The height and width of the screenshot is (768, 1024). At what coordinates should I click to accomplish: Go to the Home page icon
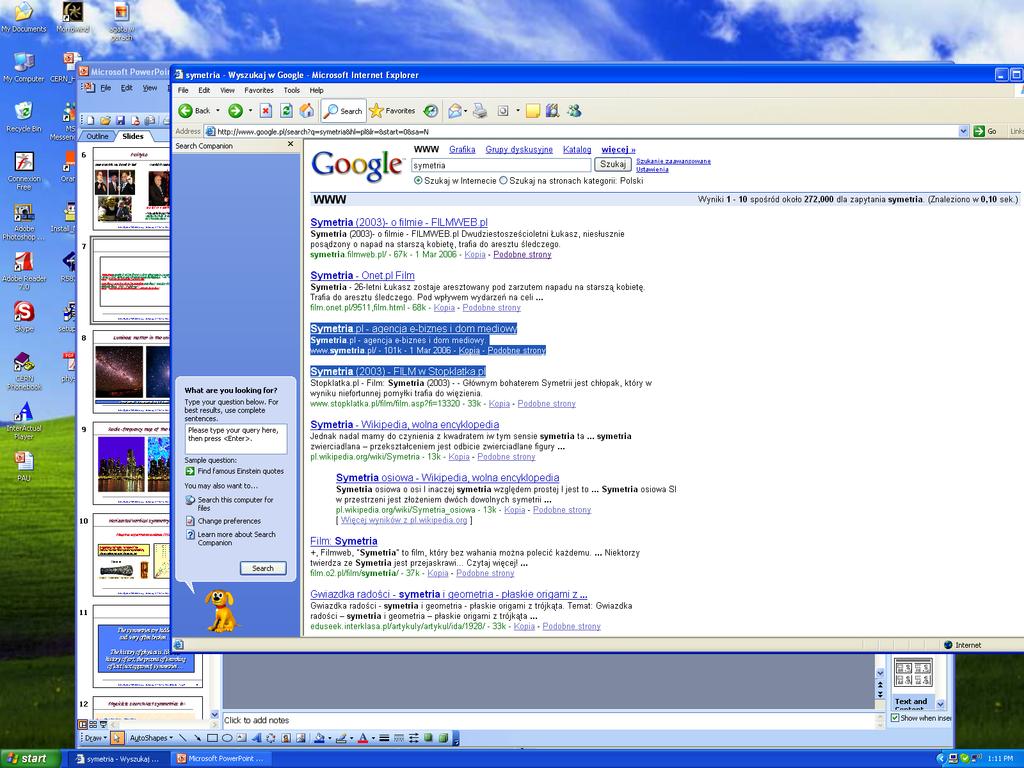[x=306, y=111]
